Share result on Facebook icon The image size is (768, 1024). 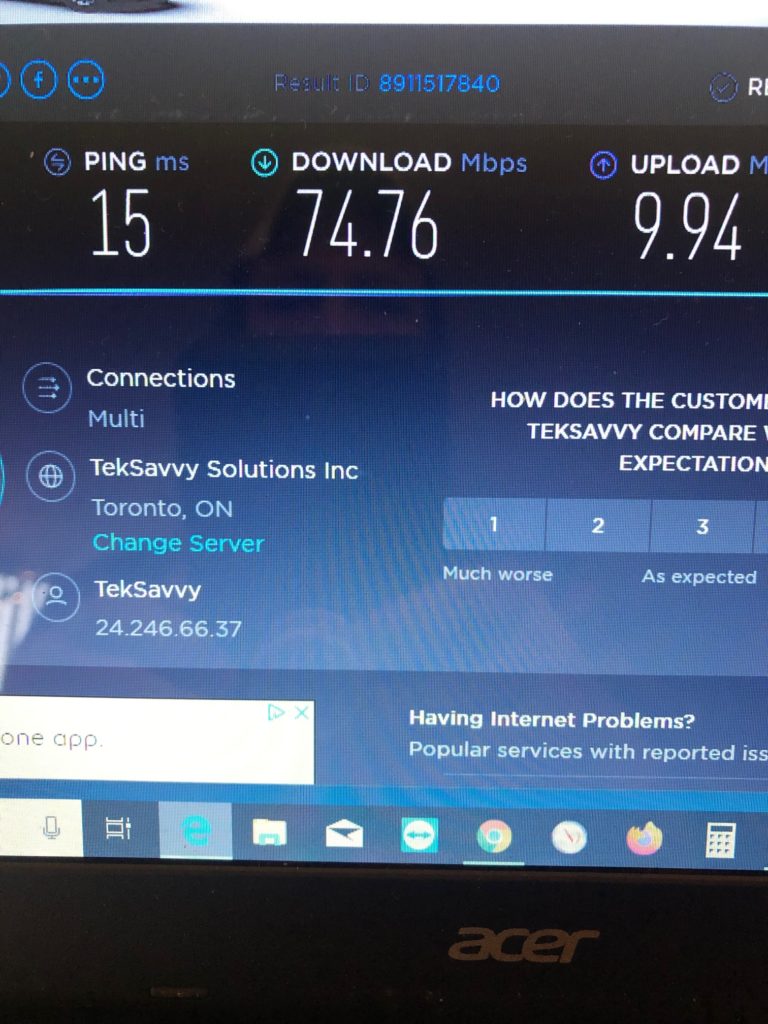pyautogui.click(x=39, y=80)
